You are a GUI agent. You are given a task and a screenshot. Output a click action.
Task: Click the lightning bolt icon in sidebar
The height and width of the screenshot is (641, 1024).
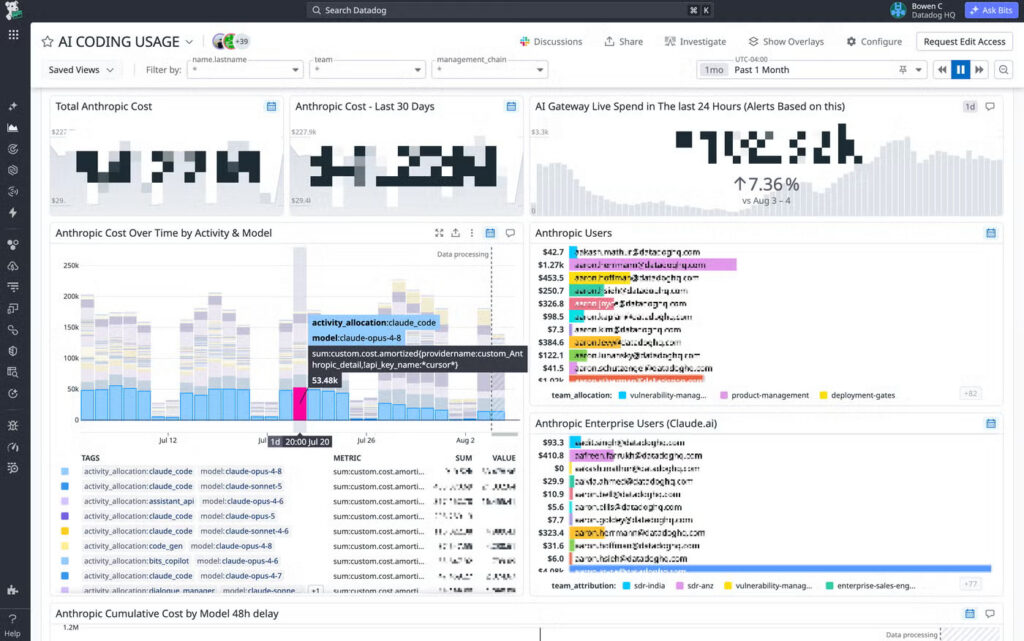[x=12, y=212]
